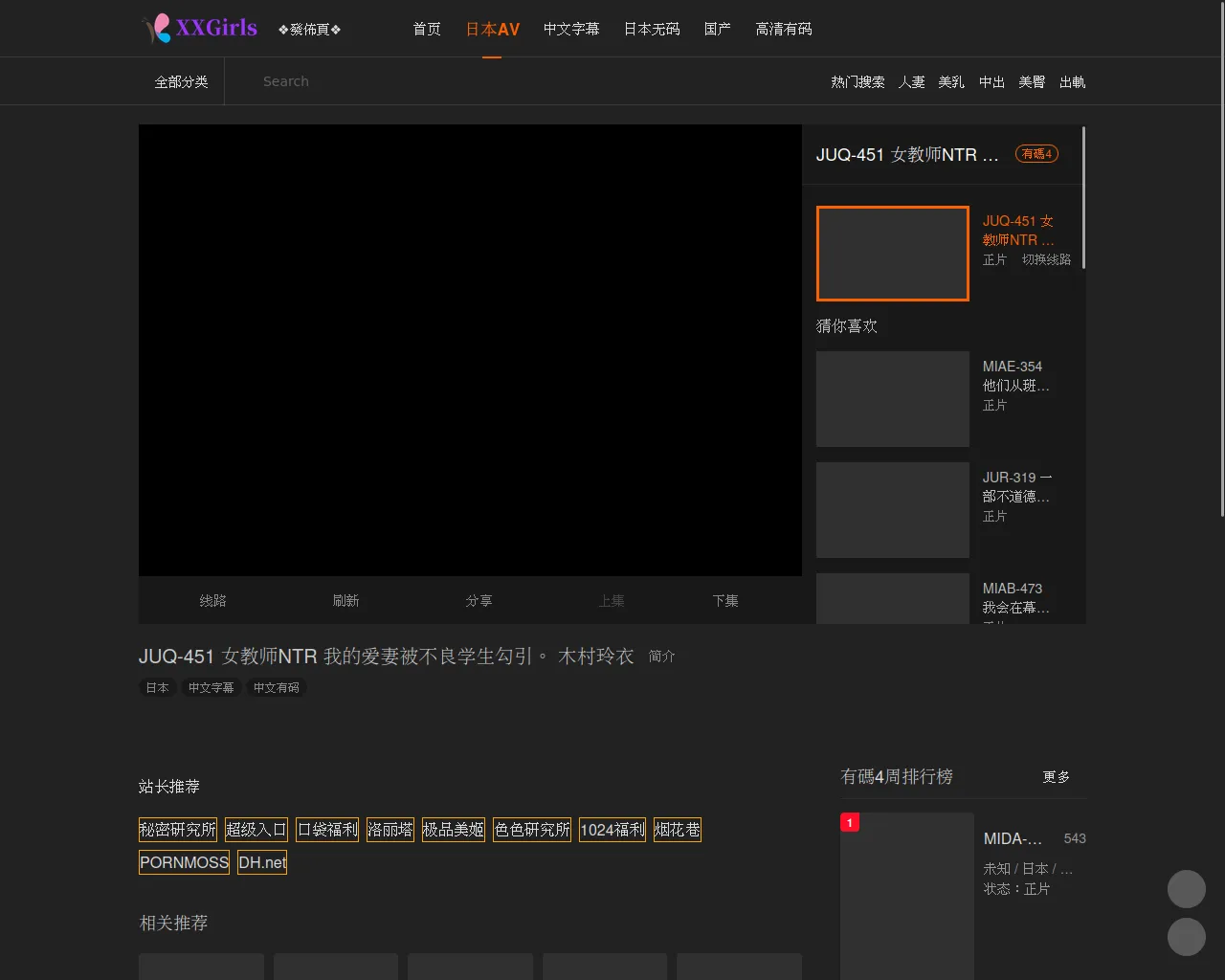Click the XXGirls site logo
The width and height of the screenshot is (1225, 980).
pos(199,28)
